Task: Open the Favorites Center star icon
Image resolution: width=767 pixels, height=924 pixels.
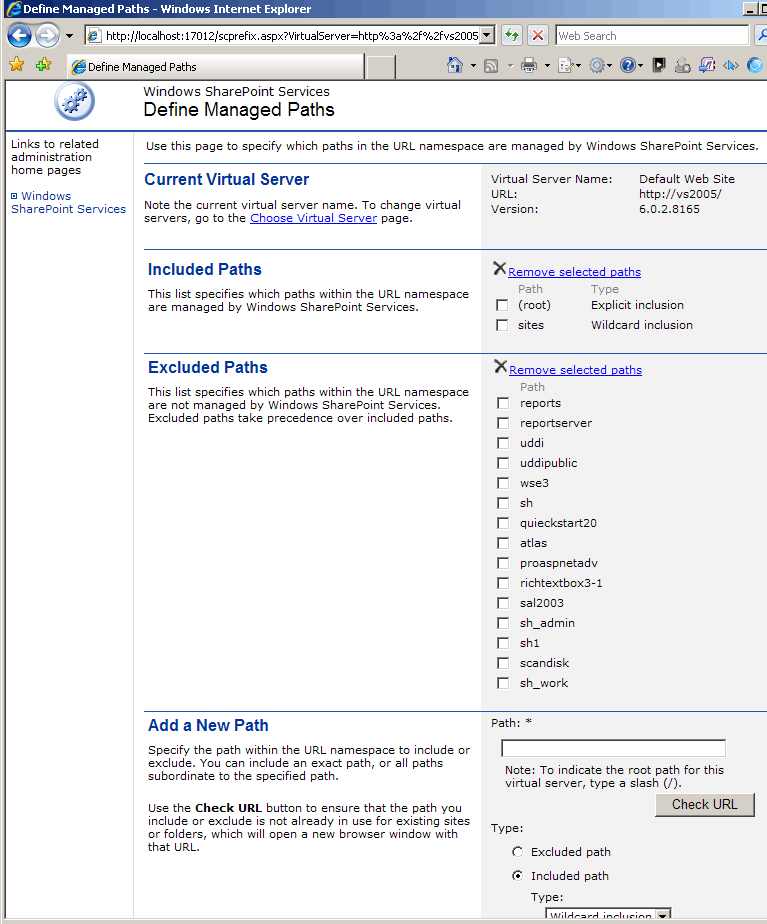Action: (x=16, y=64)
